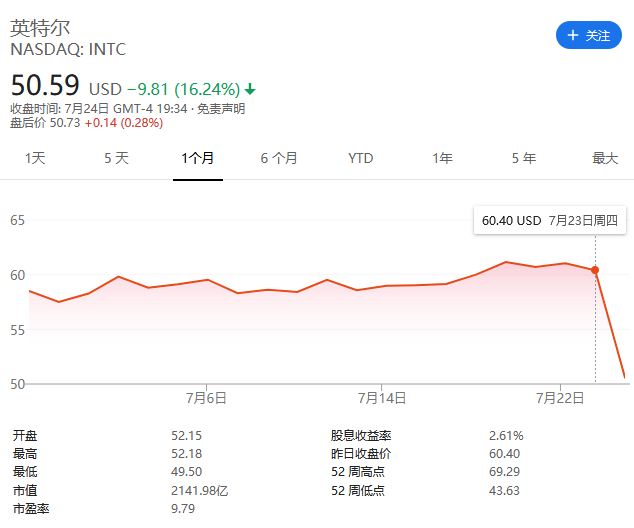634x528 pixels.
Task: Click the NASDAQ: INTC ticker text
Action: tap(68, 49)
